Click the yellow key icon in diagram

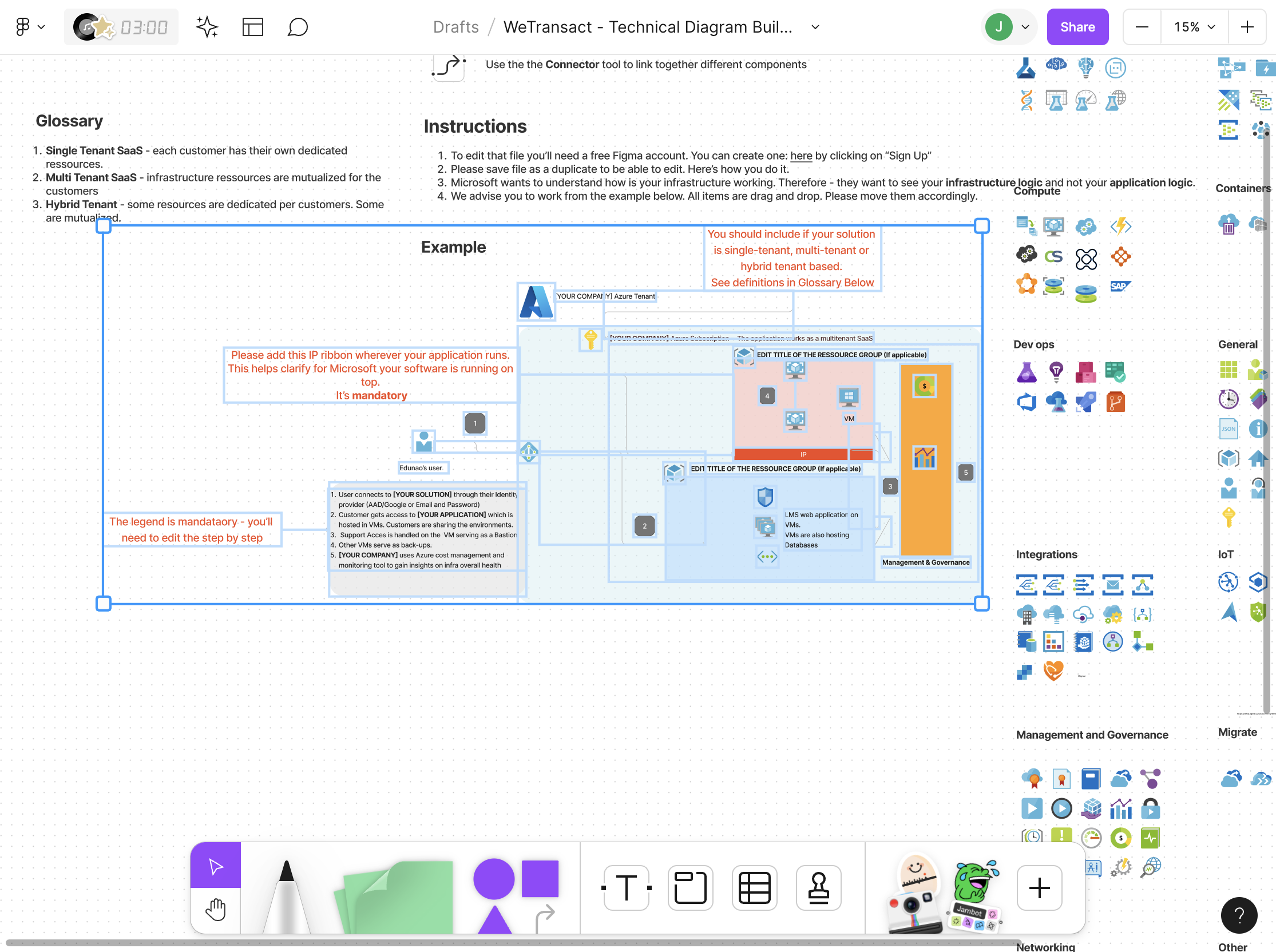pyautogui.click(x=590, y=339)
